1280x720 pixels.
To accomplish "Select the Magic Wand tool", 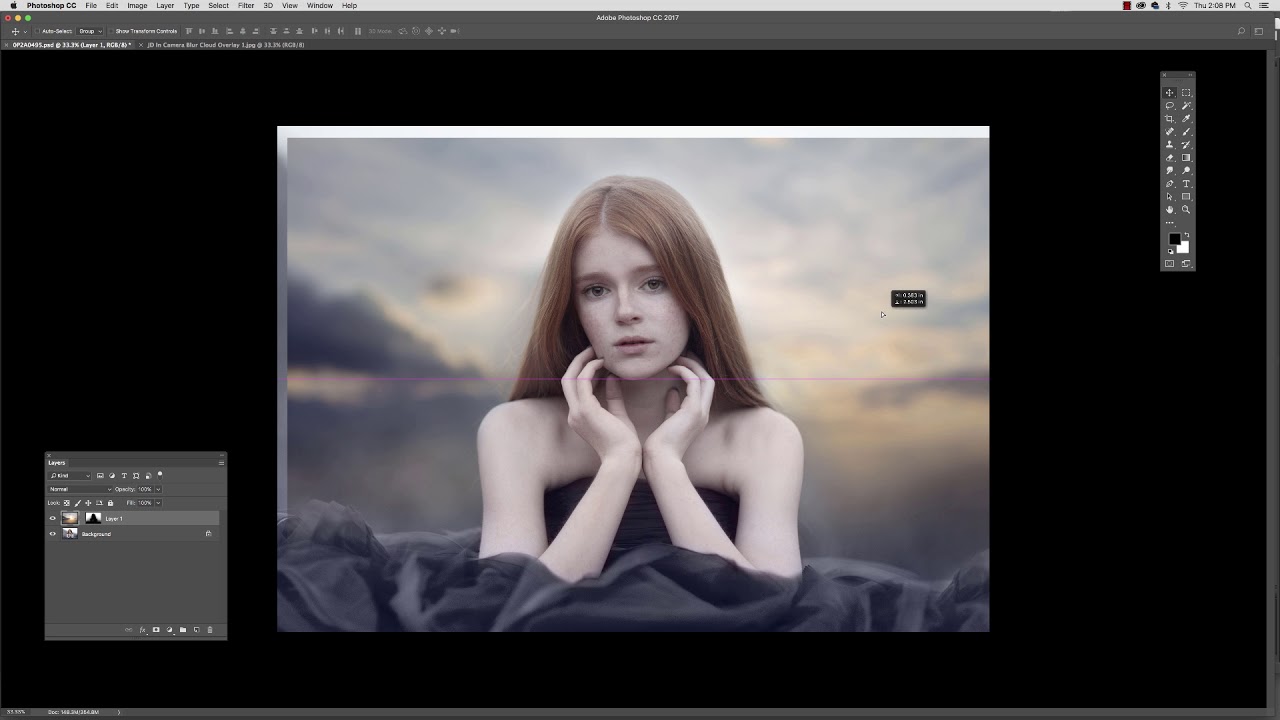I will tap(1186, 106).
